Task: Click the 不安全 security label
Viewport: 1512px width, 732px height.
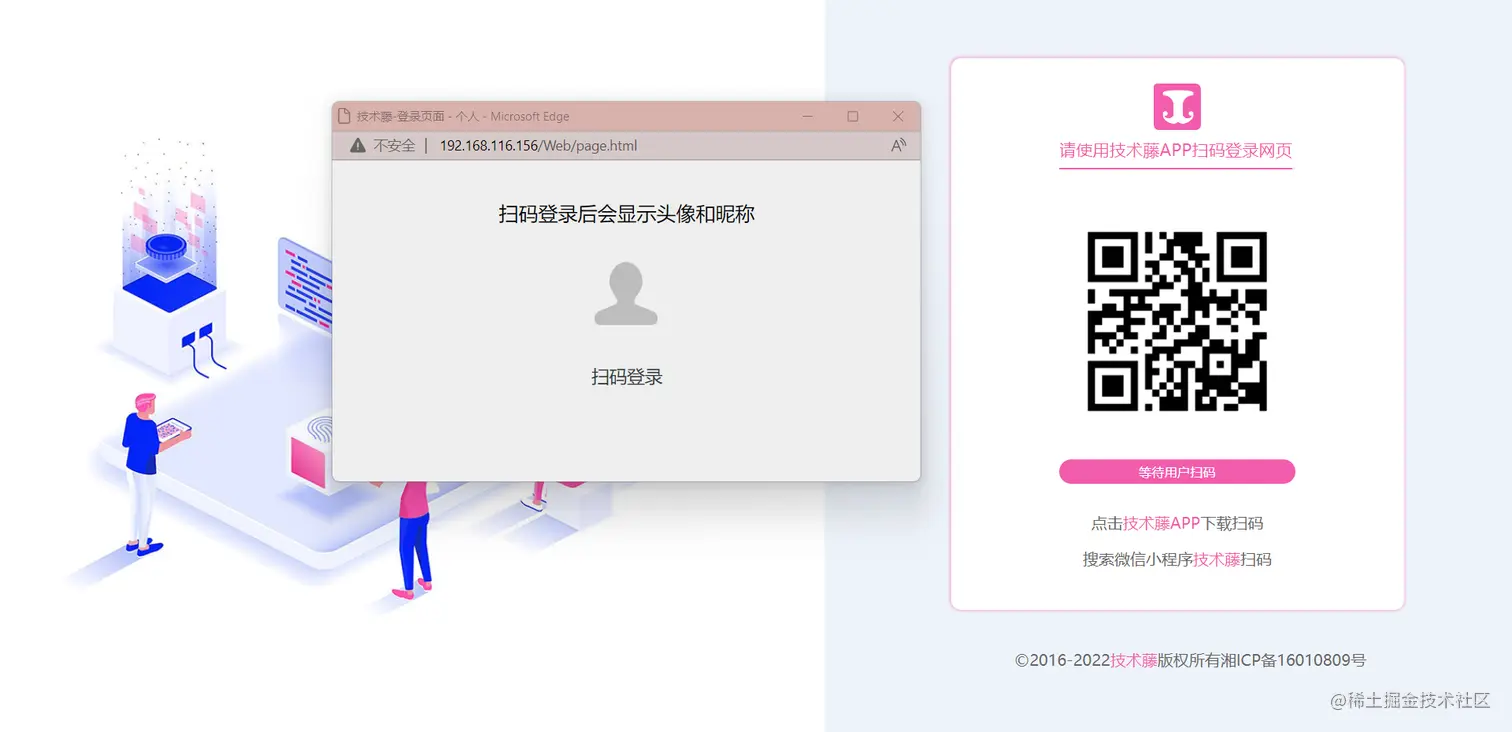Action: click(394, 146)
